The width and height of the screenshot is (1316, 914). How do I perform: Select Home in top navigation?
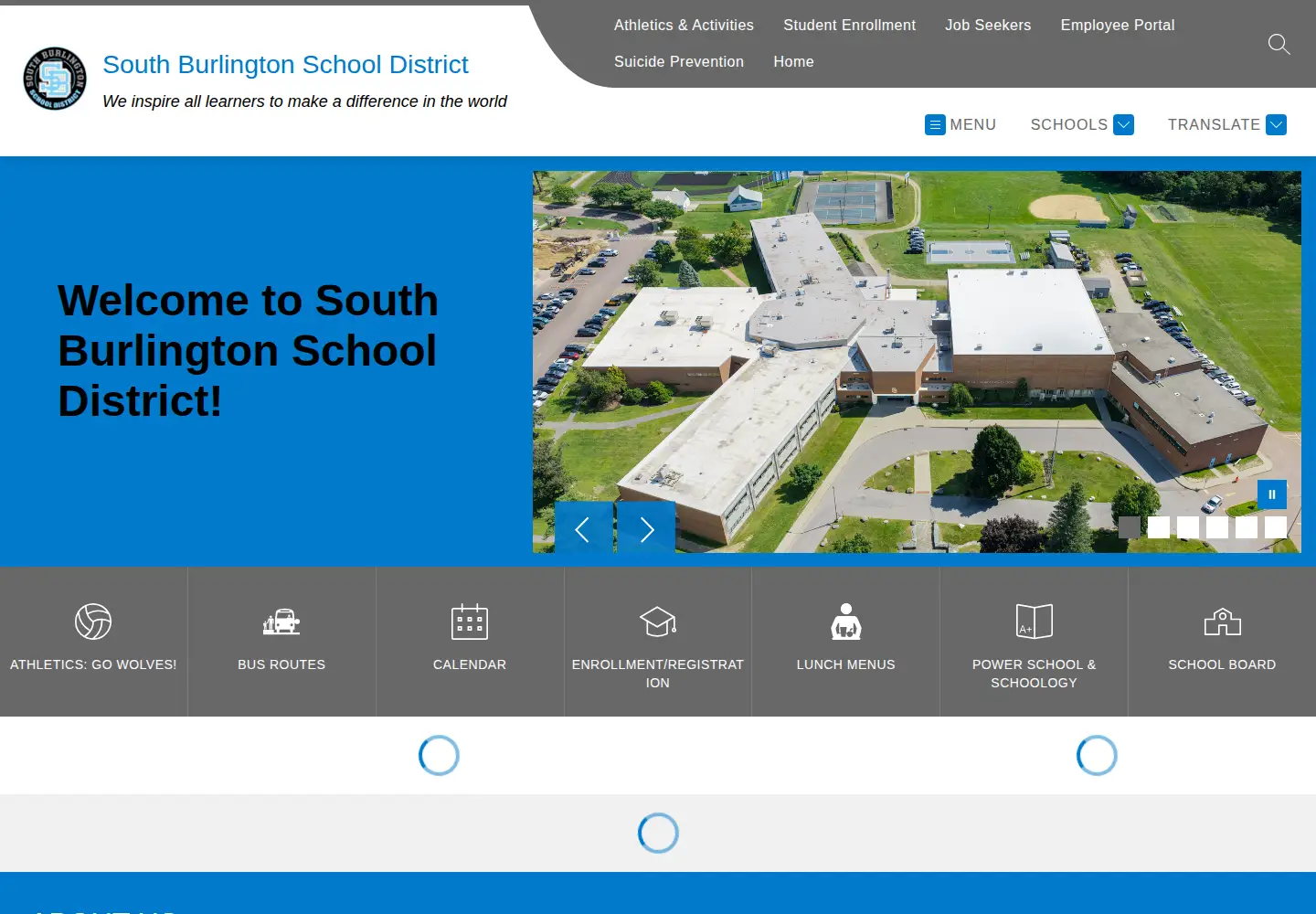[x=793, y=62]
